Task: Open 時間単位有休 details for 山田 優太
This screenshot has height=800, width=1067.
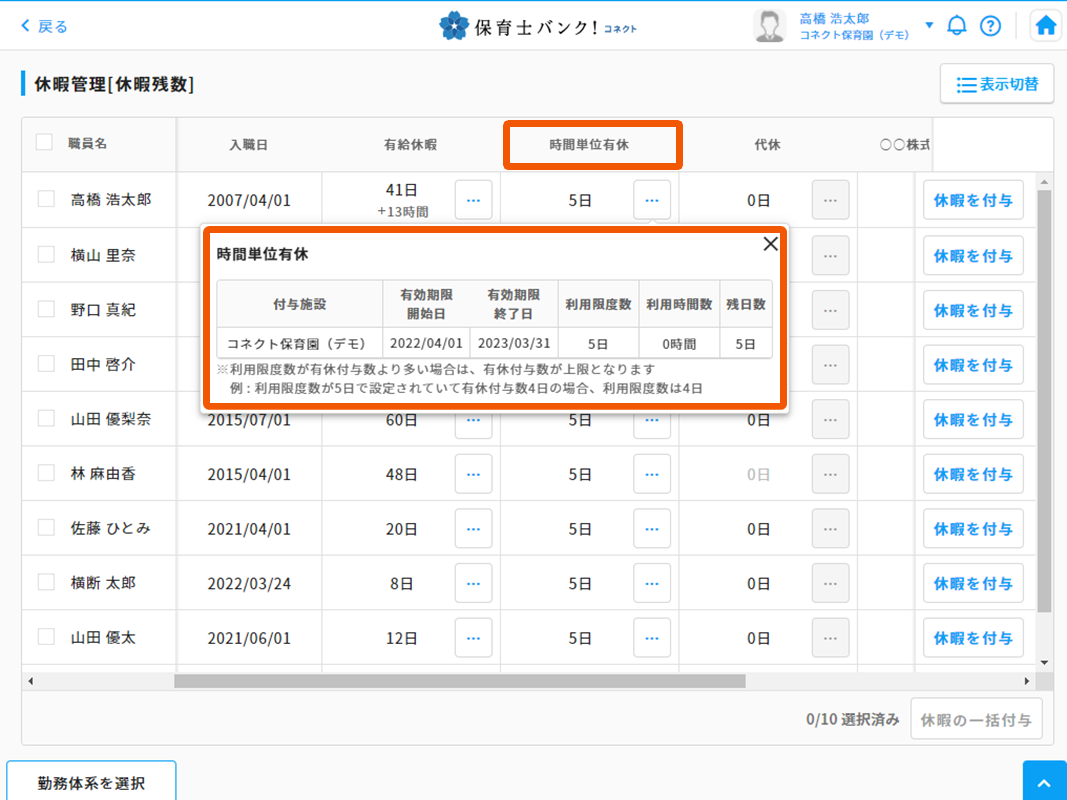Action: click(652, 638)
